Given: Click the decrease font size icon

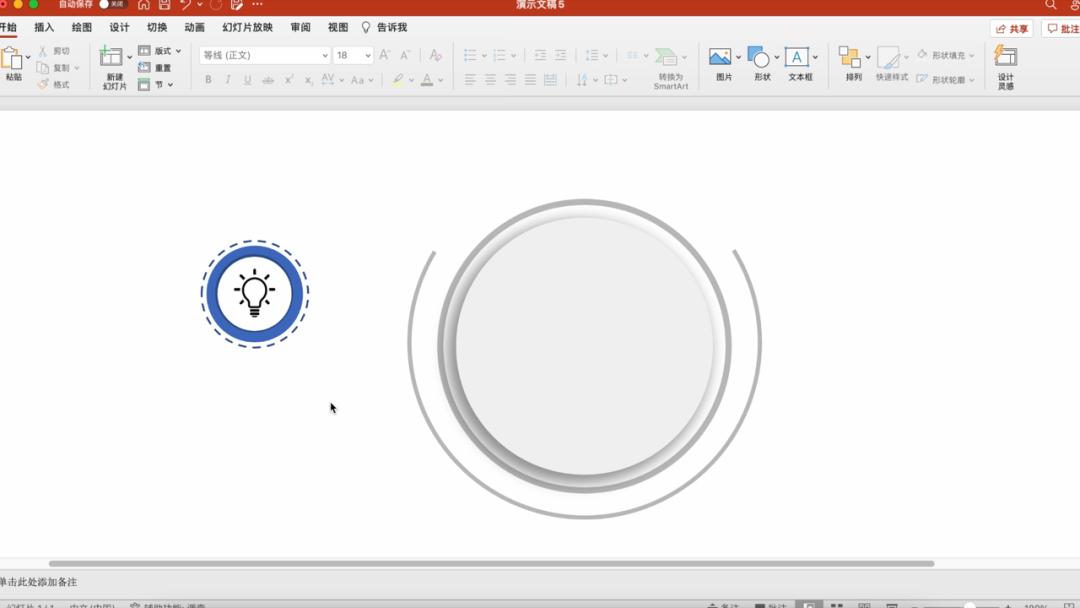Looking at the screenshot, I should pos(406,55).
